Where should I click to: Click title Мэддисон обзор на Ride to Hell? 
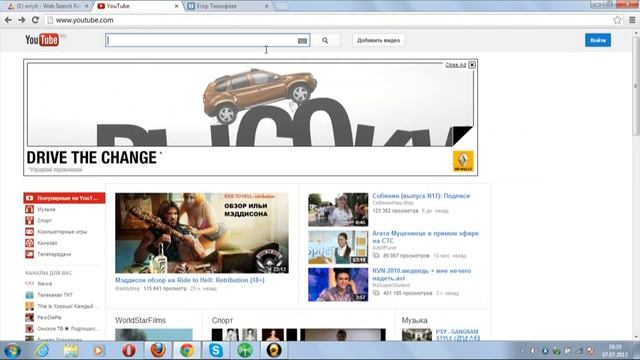click(190, 280)
